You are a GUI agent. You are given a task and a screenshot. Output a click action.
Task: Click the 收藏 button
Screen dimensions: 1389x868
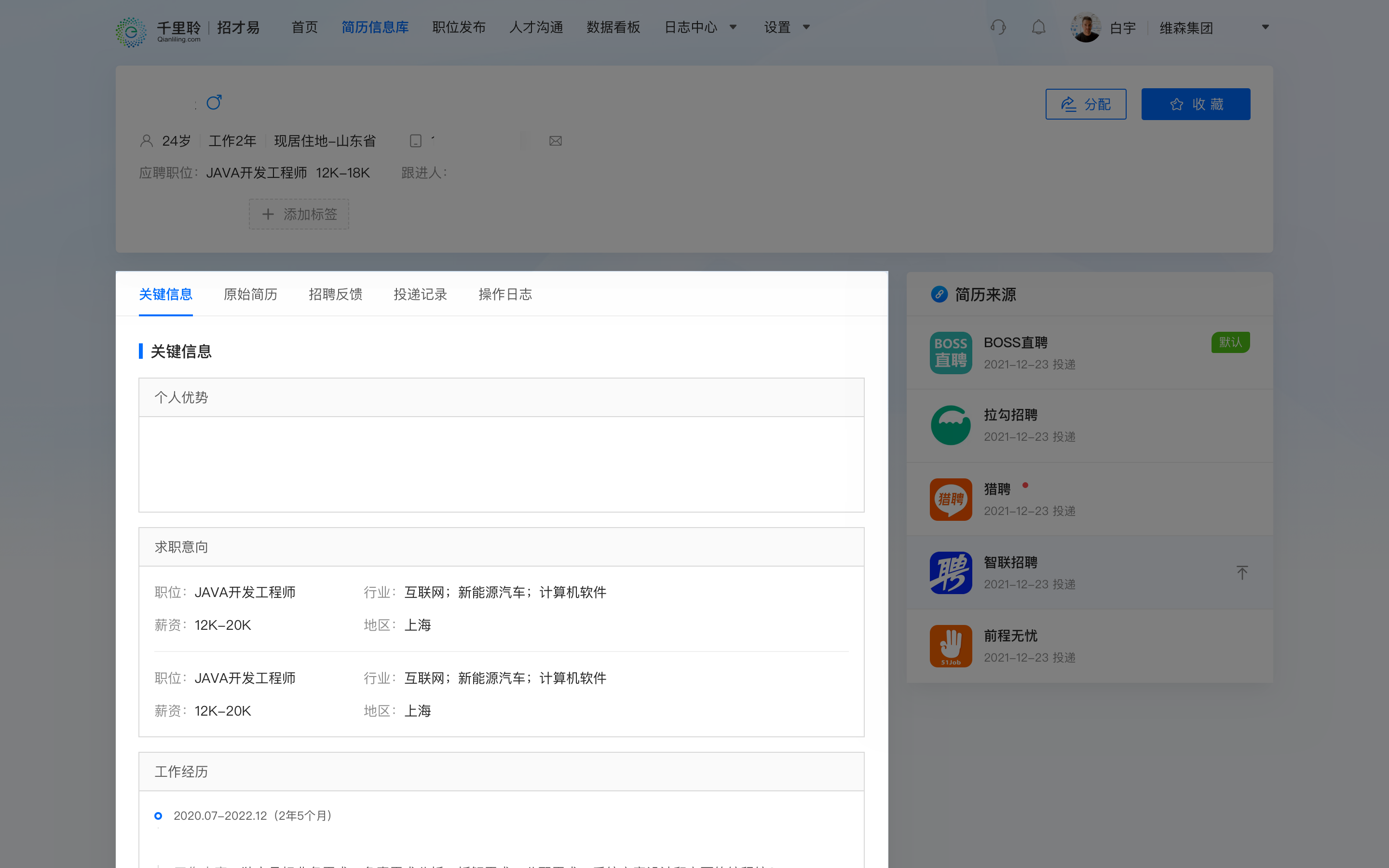(1196, 104)
